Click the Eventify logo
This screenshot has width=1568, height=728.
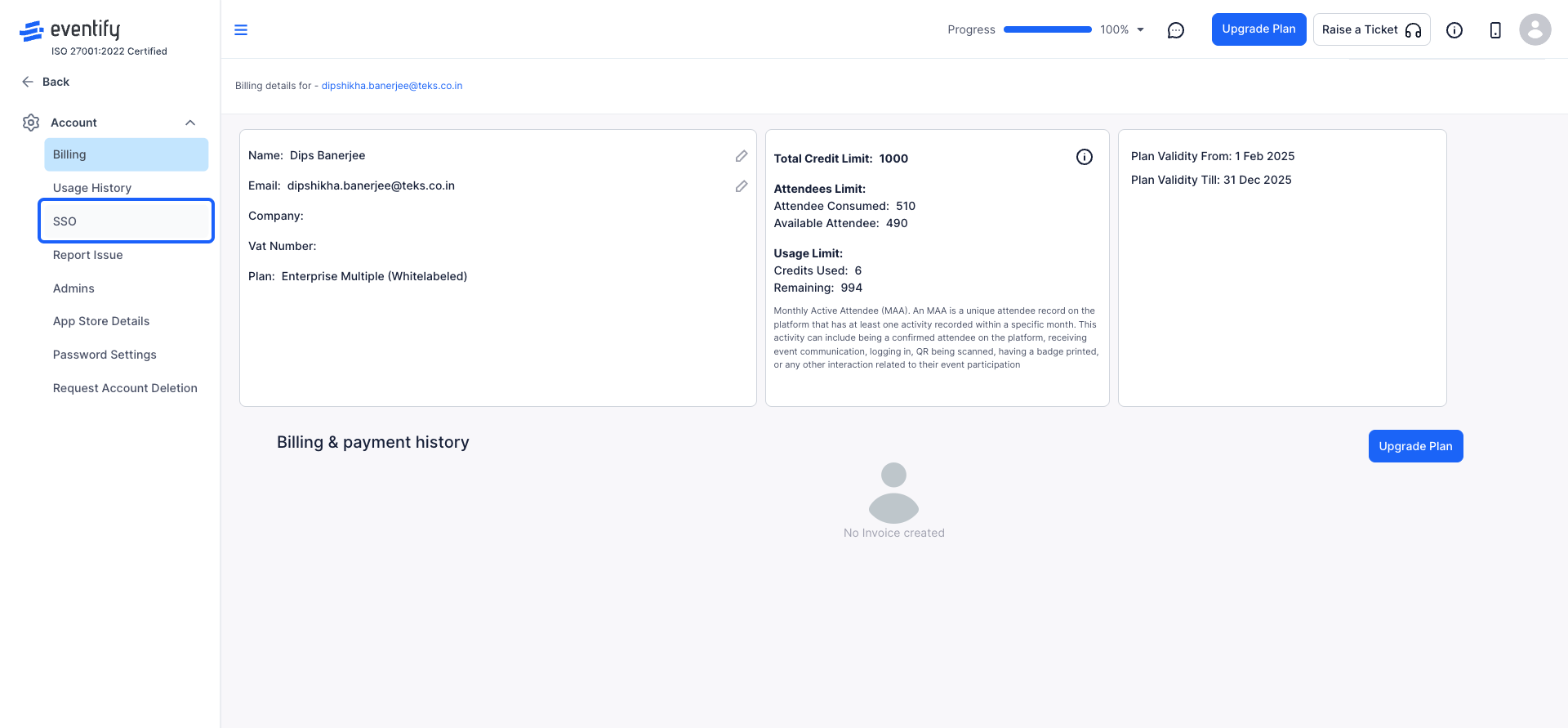(x=70, y=30)
